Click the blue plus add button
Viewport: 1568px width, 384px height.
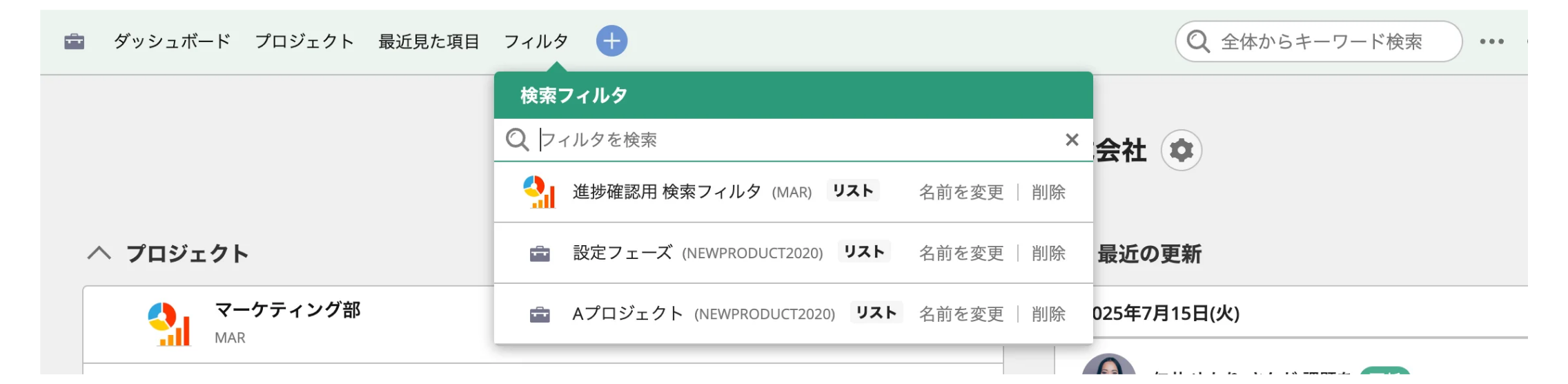pyautogui.click(x=611, y=41)
